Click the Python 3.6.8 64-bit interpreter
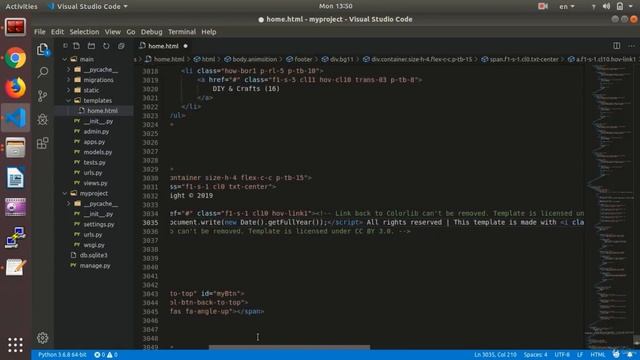Image resolution: width=640 pixels, height=360 pixels. (62, 355)
